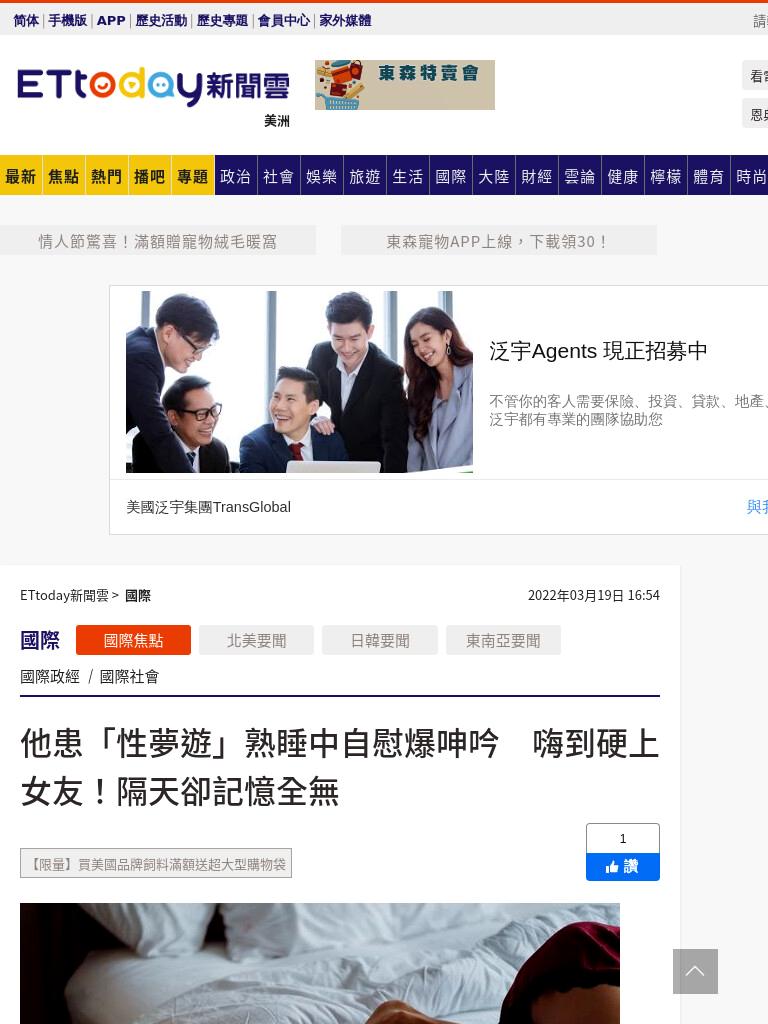768x1024 pixels.
Task: Open the 國際 tab in navigation bar
Action: point(451,176)
